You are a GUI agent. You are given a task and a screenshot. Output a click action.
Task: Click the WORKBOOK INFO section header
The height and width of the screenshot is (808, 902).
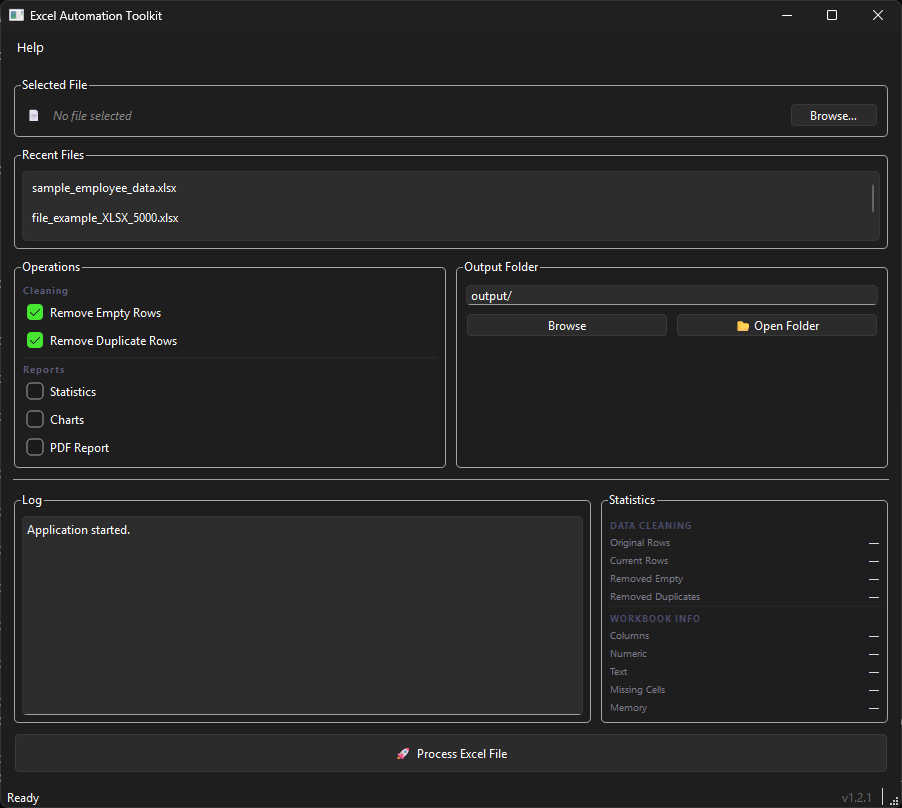click(x=655, y=619)
